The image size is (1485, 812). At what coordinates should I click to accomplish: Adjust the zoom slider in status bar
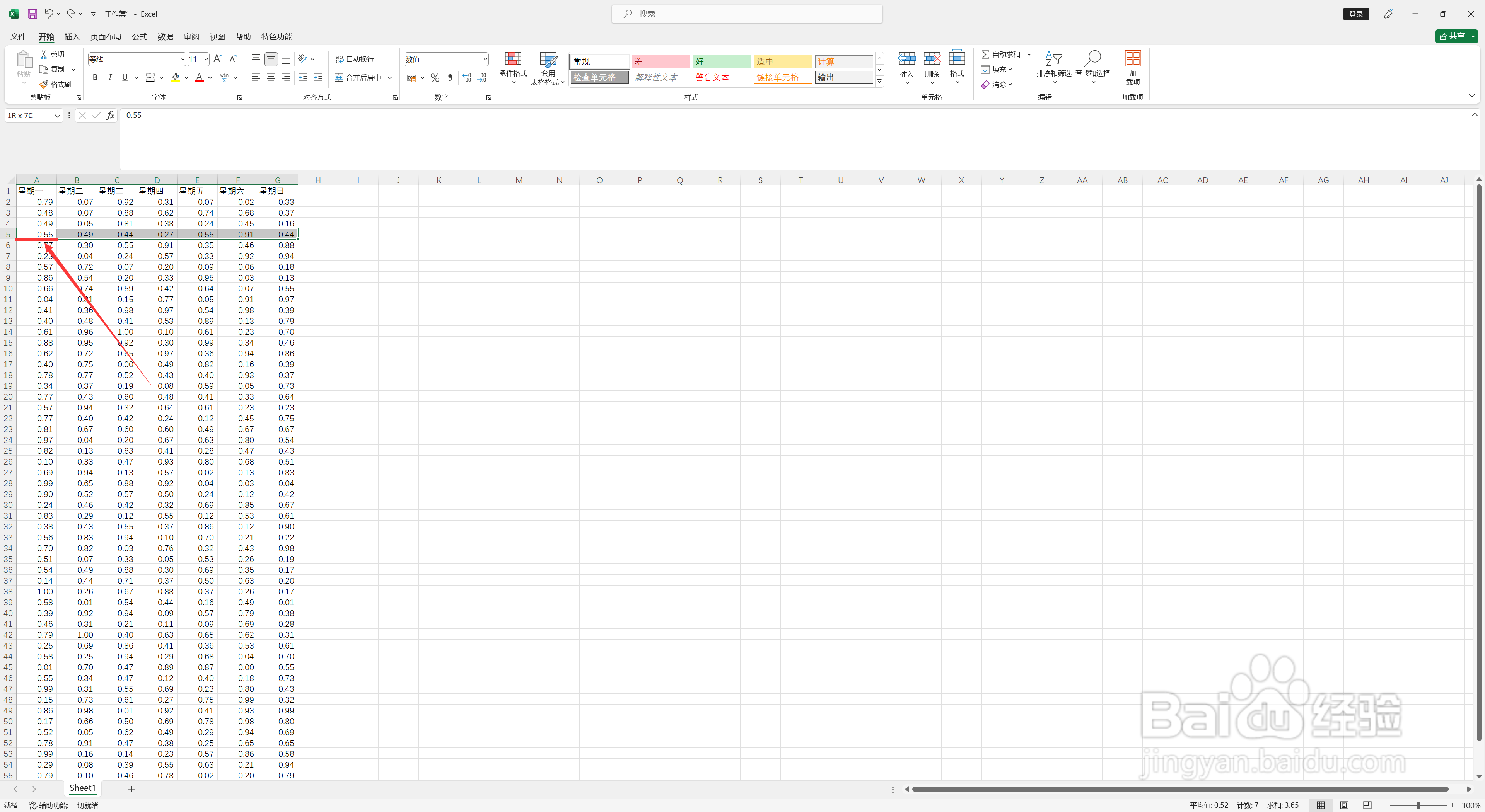click(1418, 805)
